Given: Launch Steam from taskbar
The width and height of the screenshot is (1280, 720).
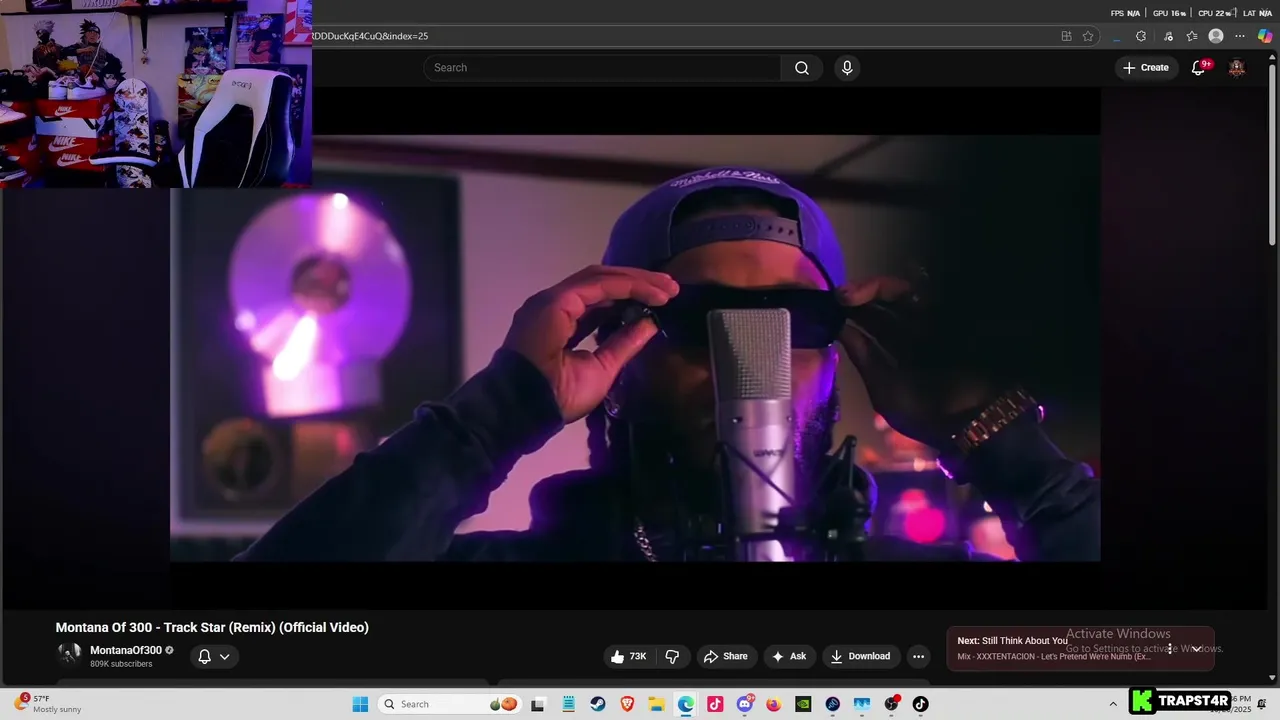Looking at the screenshot, I should tap(598, 704).
